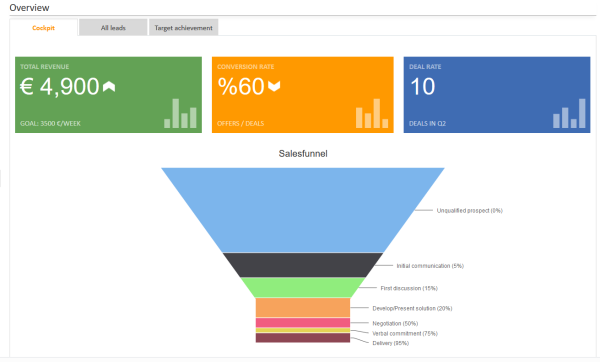Image resolution: width=600 pixels, height=362 pixels.
Task: Select the yellow Verbal commitment funnel segment
Action: click(303, 330)
